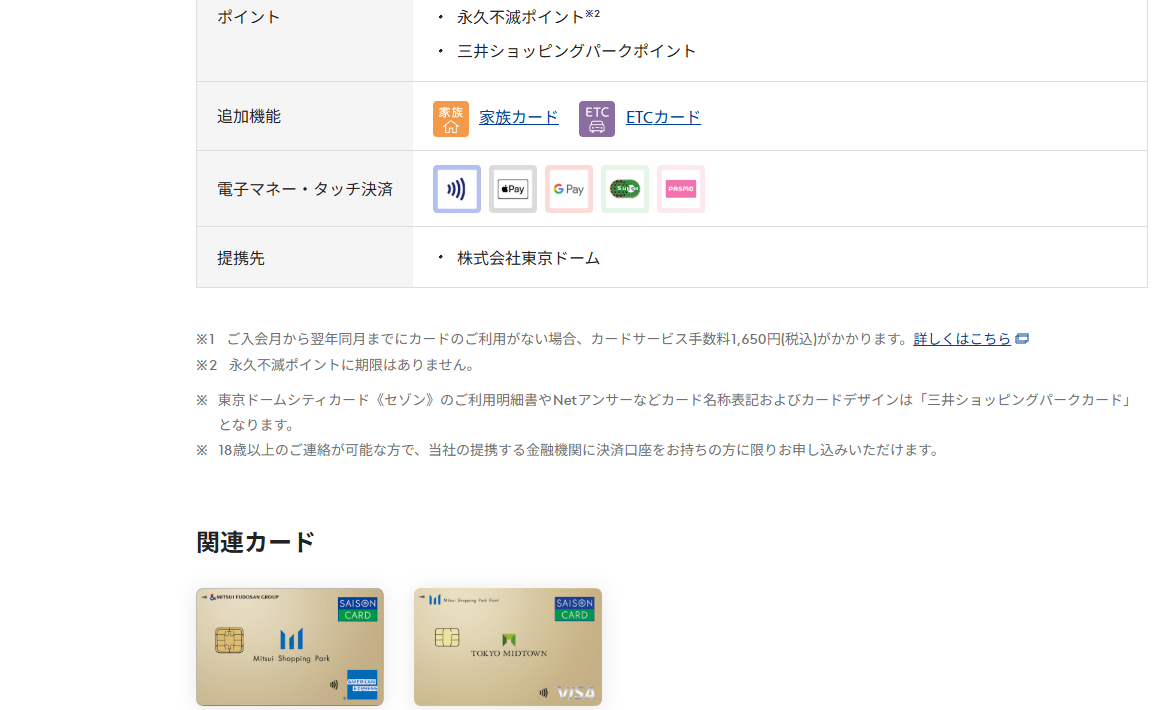Click the purple ETC card icon

tap(597, 119)
